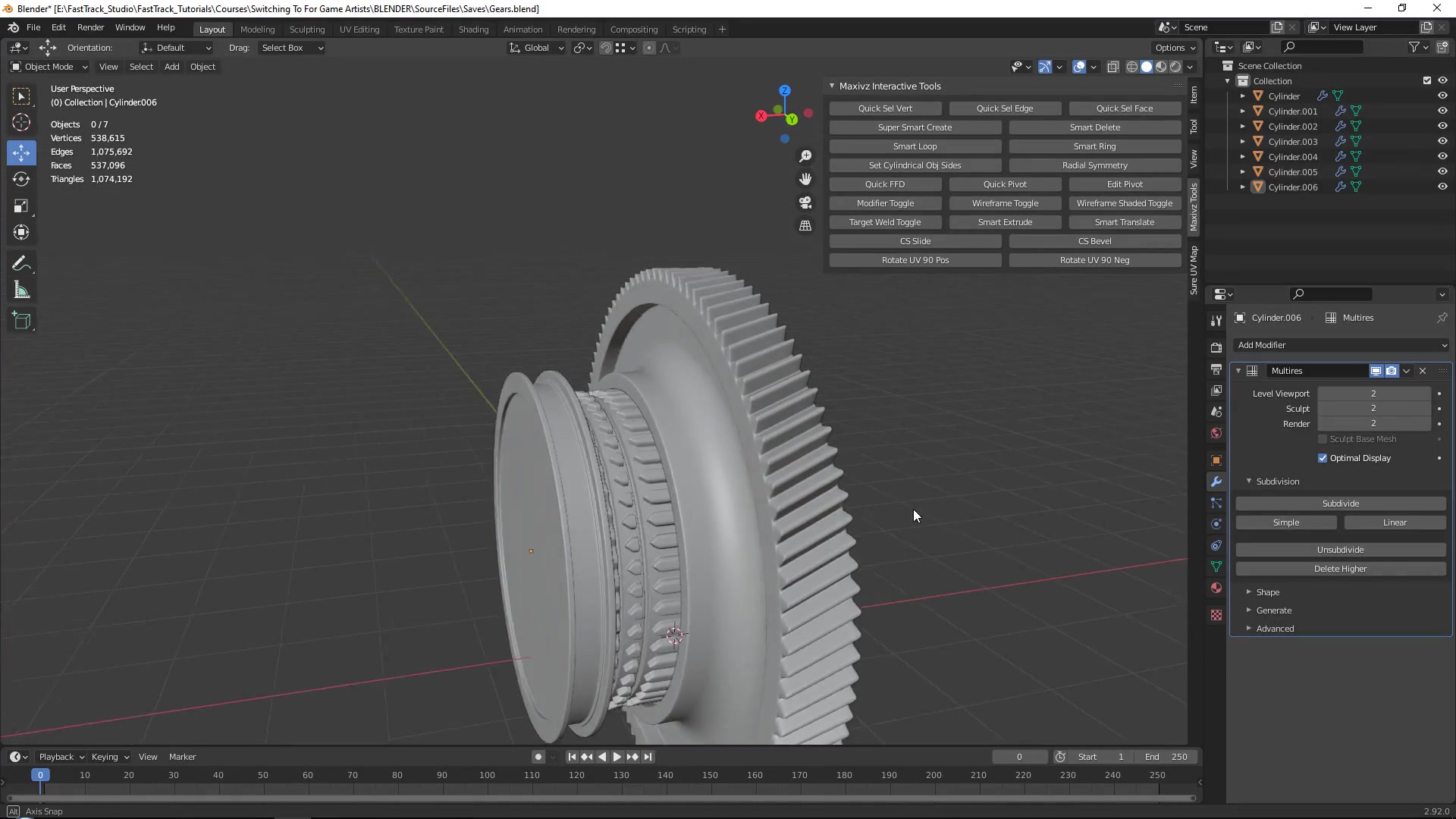
Task: Select the Cursor tool in the toolbar
Action: [21, 122]
